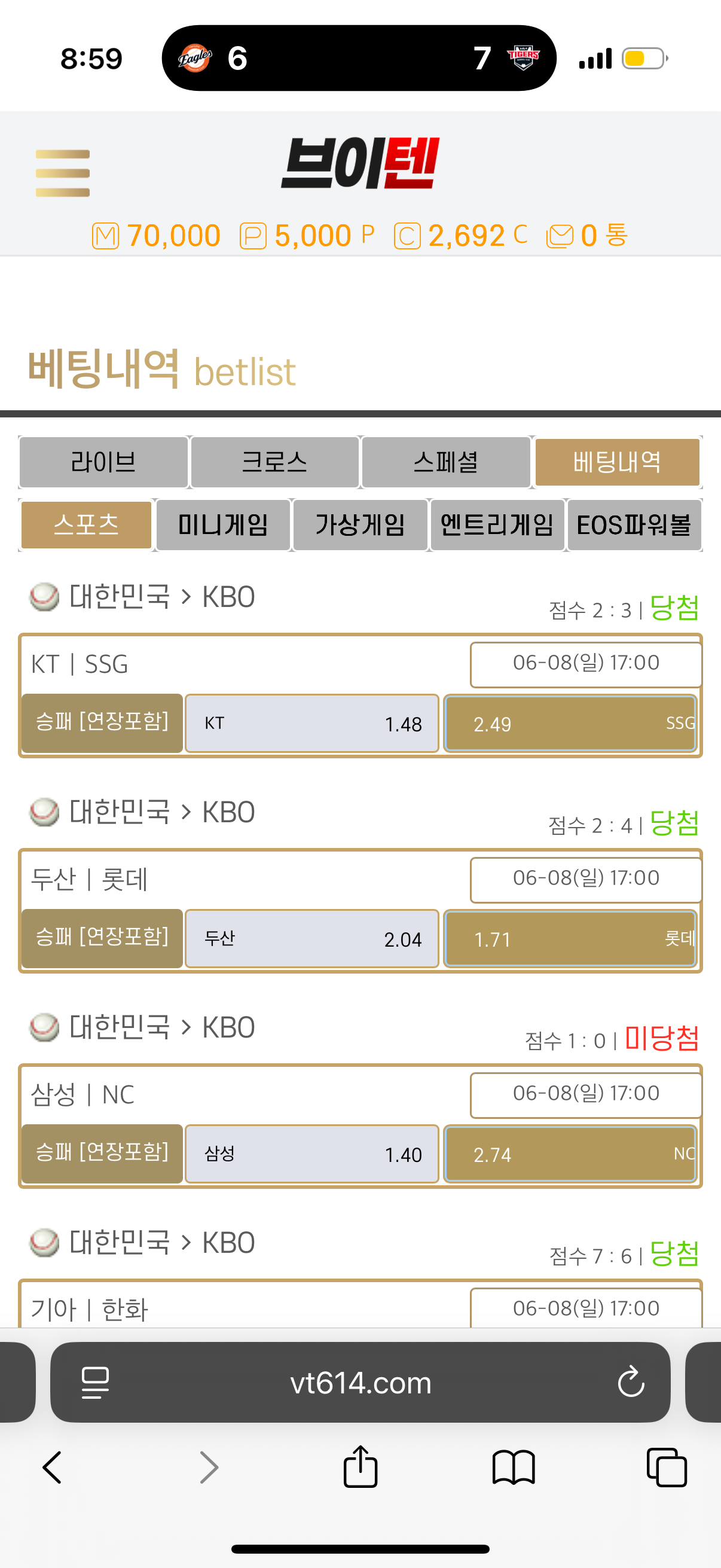
Task: Show open Safari tabs overview icon
Action: pyautogui.click(x=666, y=1468)
